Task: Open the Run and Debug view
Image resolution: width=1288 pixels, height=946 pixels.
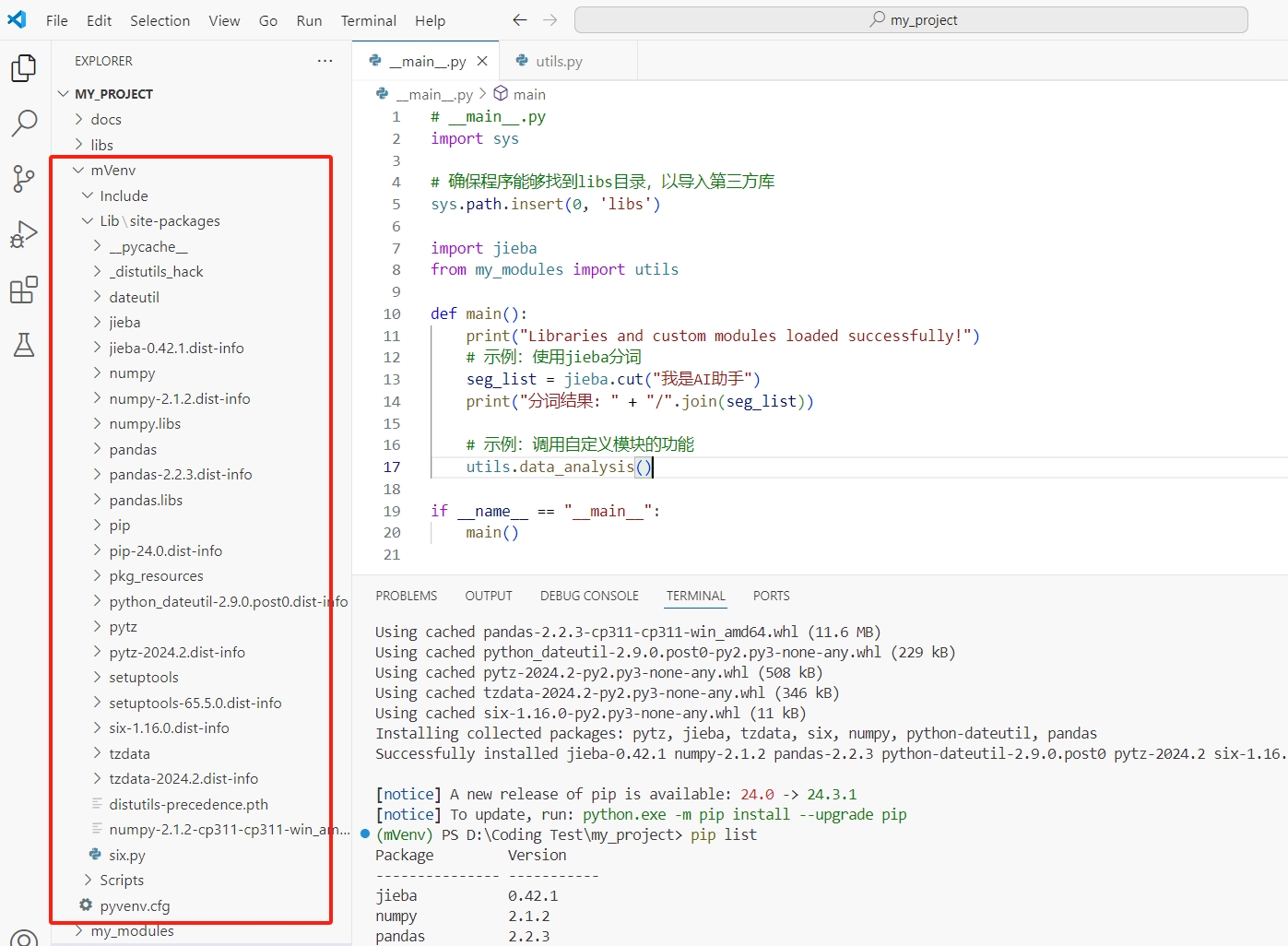Action: pyautogui.click(x=24, y=234)
